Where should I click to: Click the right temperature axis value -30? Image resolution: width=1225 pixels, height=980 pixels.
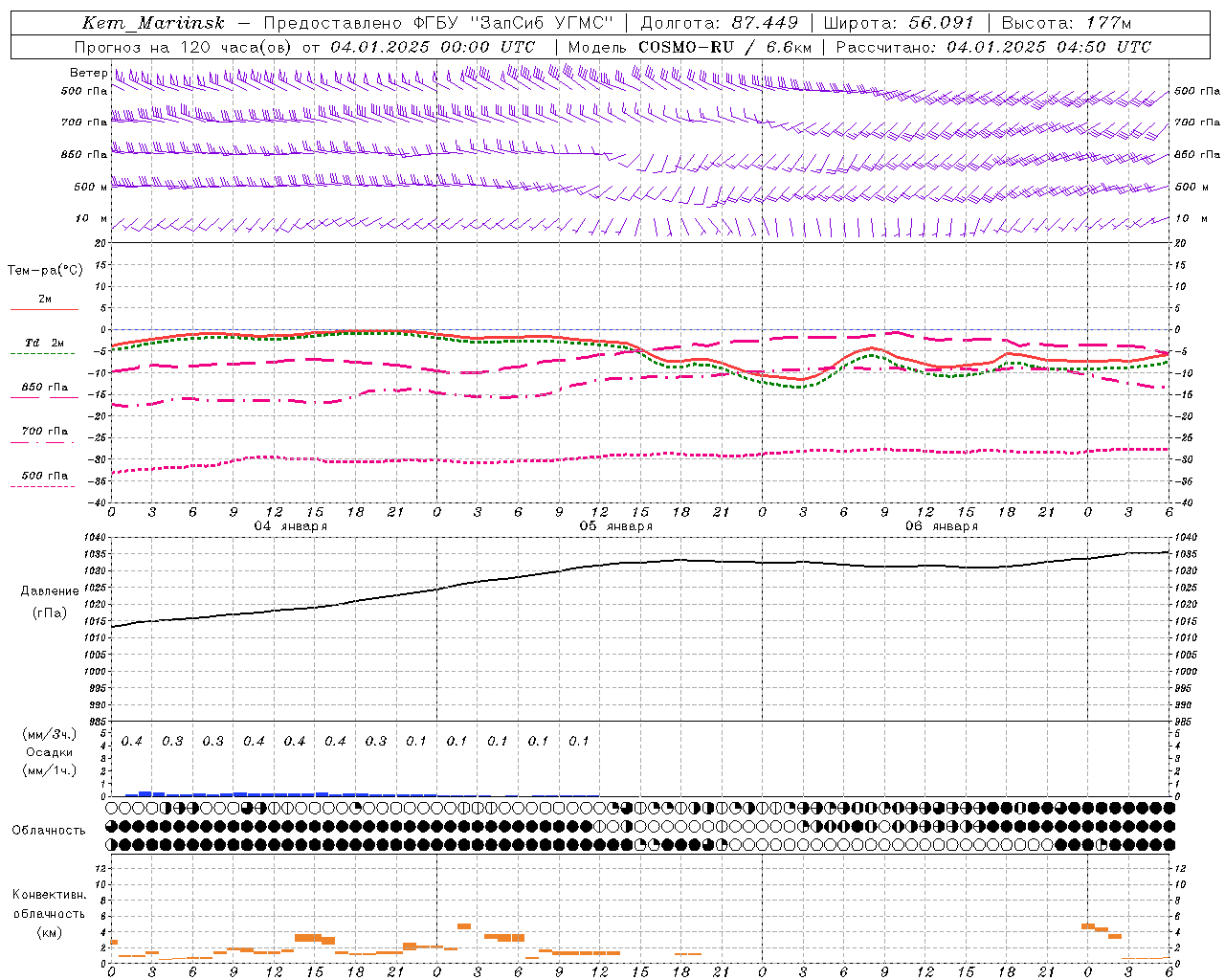pos(1185,459)
